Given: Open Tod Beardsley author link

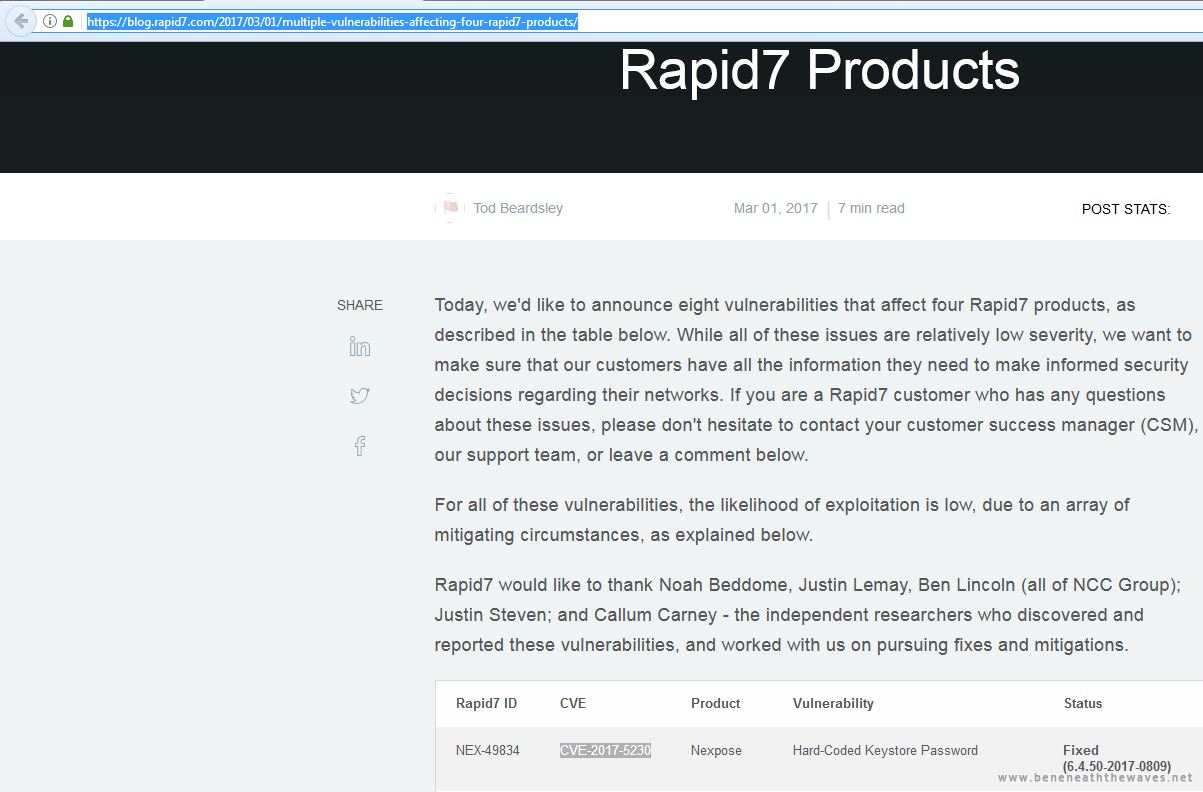Looking at the screenshot, I should coord(518,208).
